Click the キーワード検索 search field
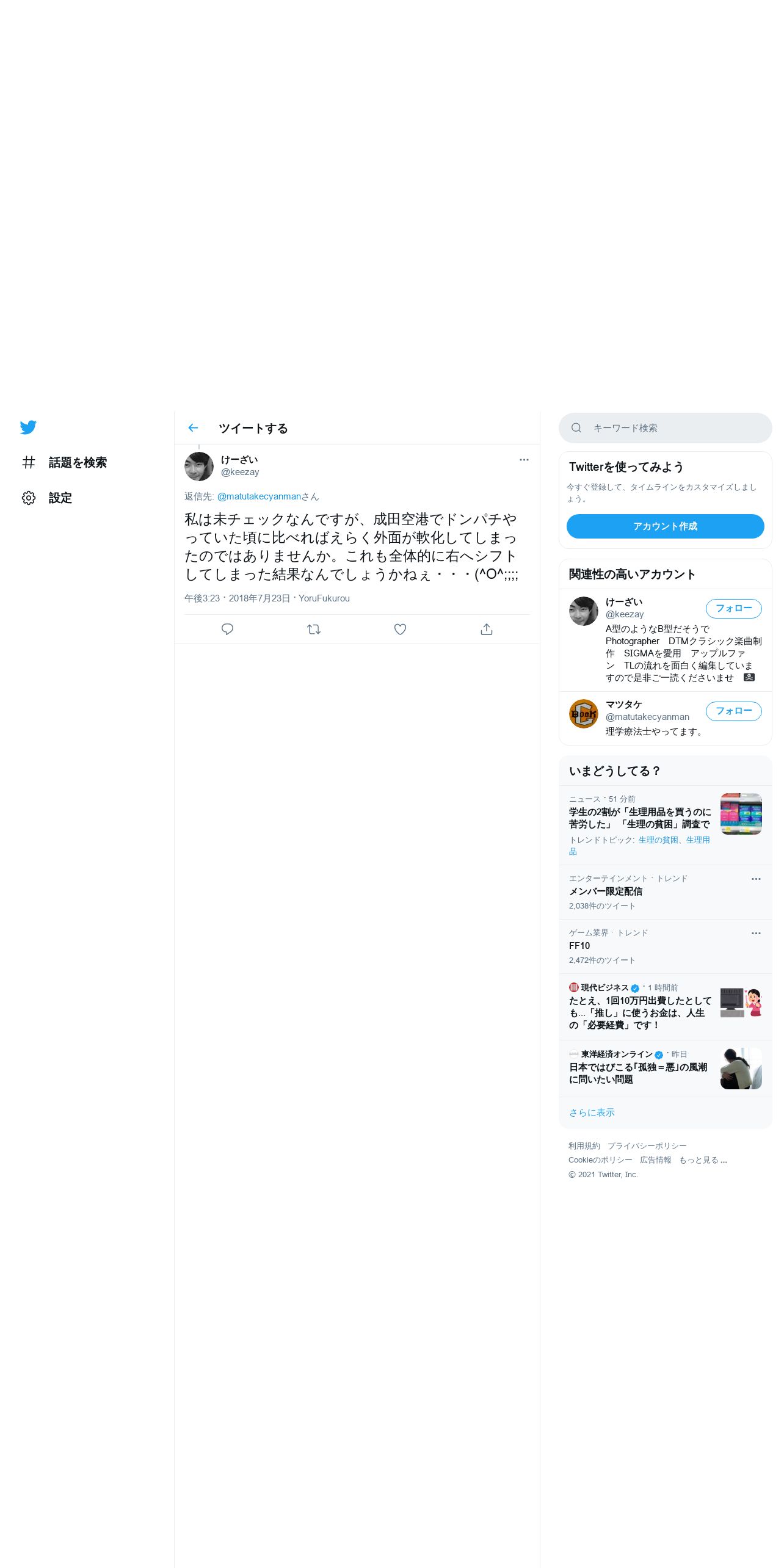 pos(666,428)
